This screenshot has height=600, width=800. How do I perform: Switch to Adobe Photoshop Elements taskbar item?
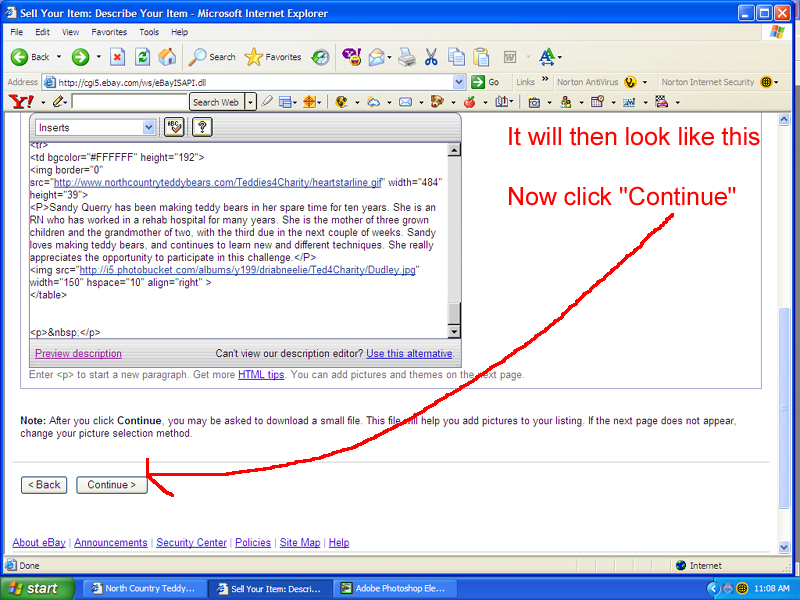pos(396,589)
